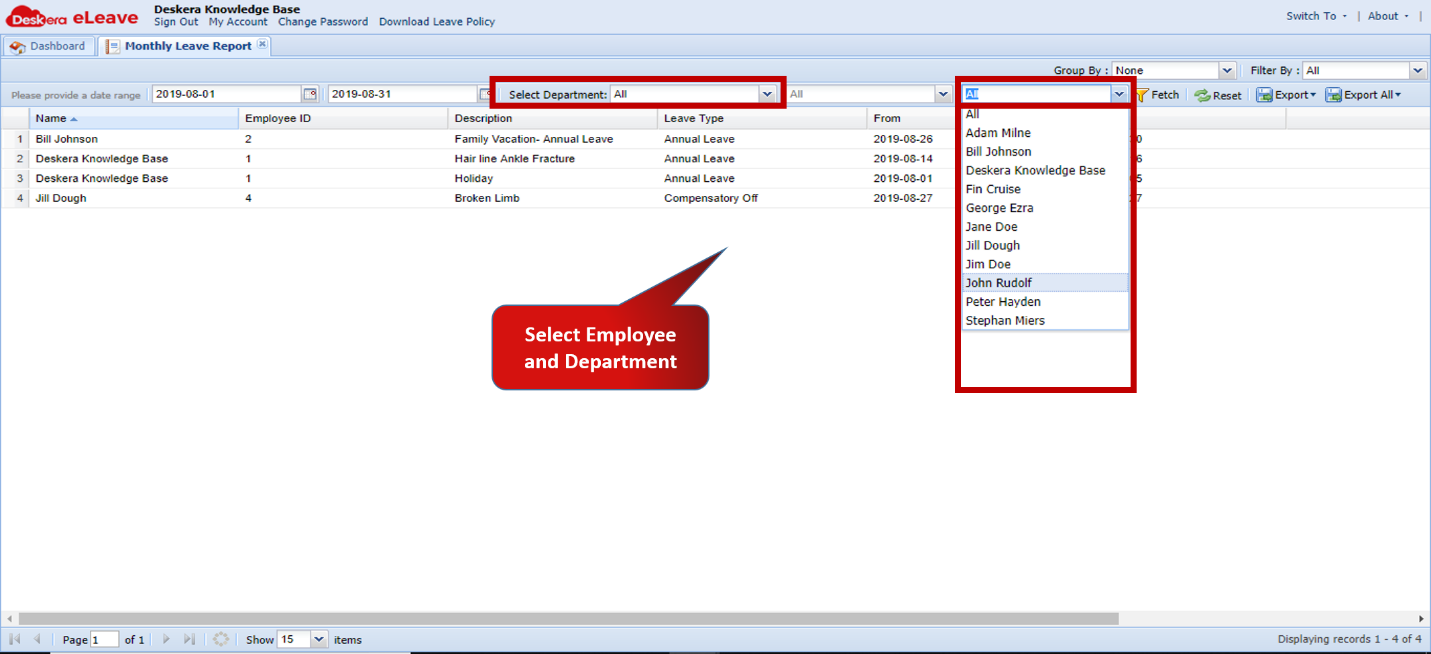Go to first page arrow
The height and width of the screenshot is (654, 1431).
tap(15, 639)
